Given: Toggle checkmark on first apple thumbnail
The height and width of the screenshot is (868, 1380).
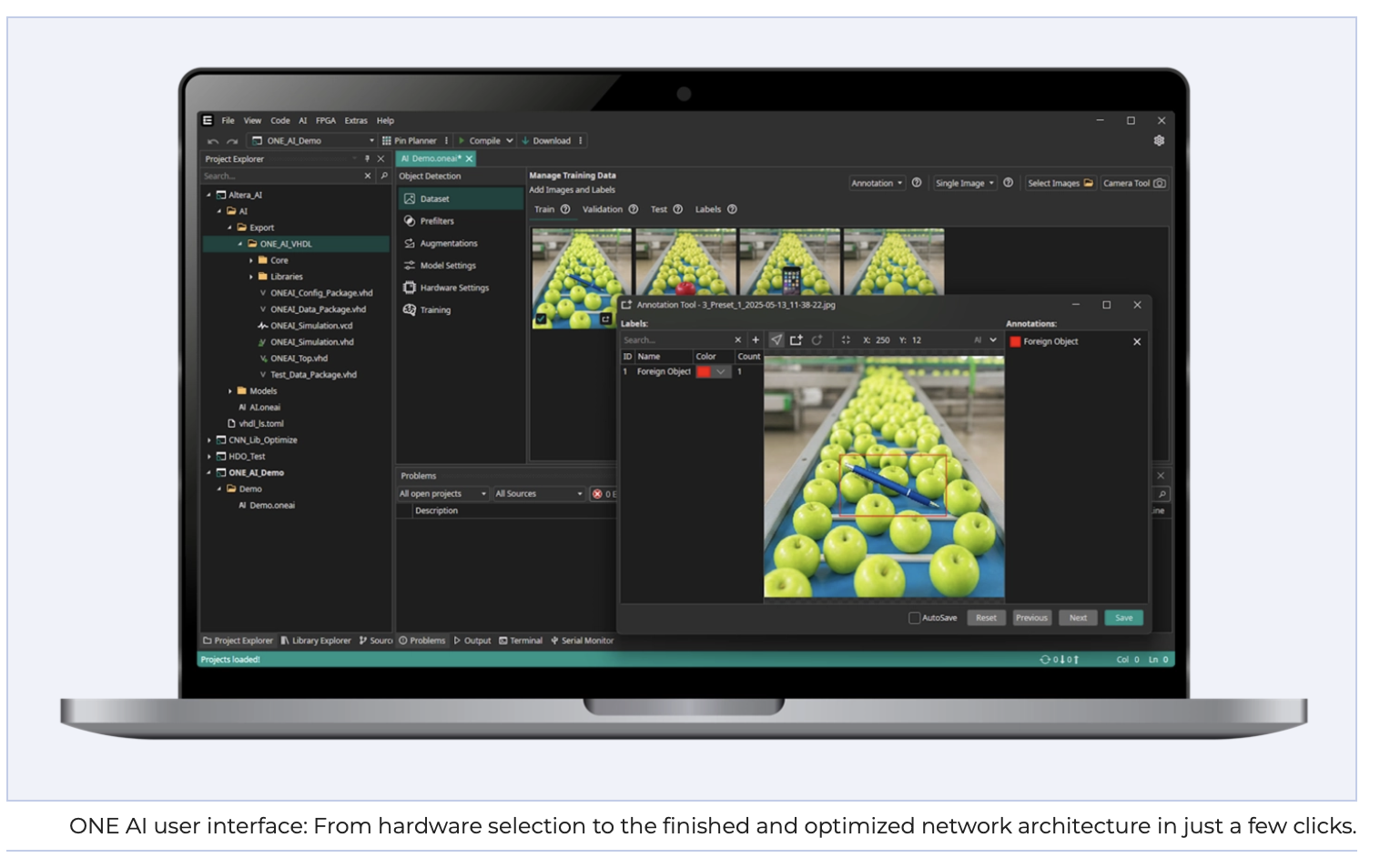Looking at the screenshot, I should tap(541, 319).
